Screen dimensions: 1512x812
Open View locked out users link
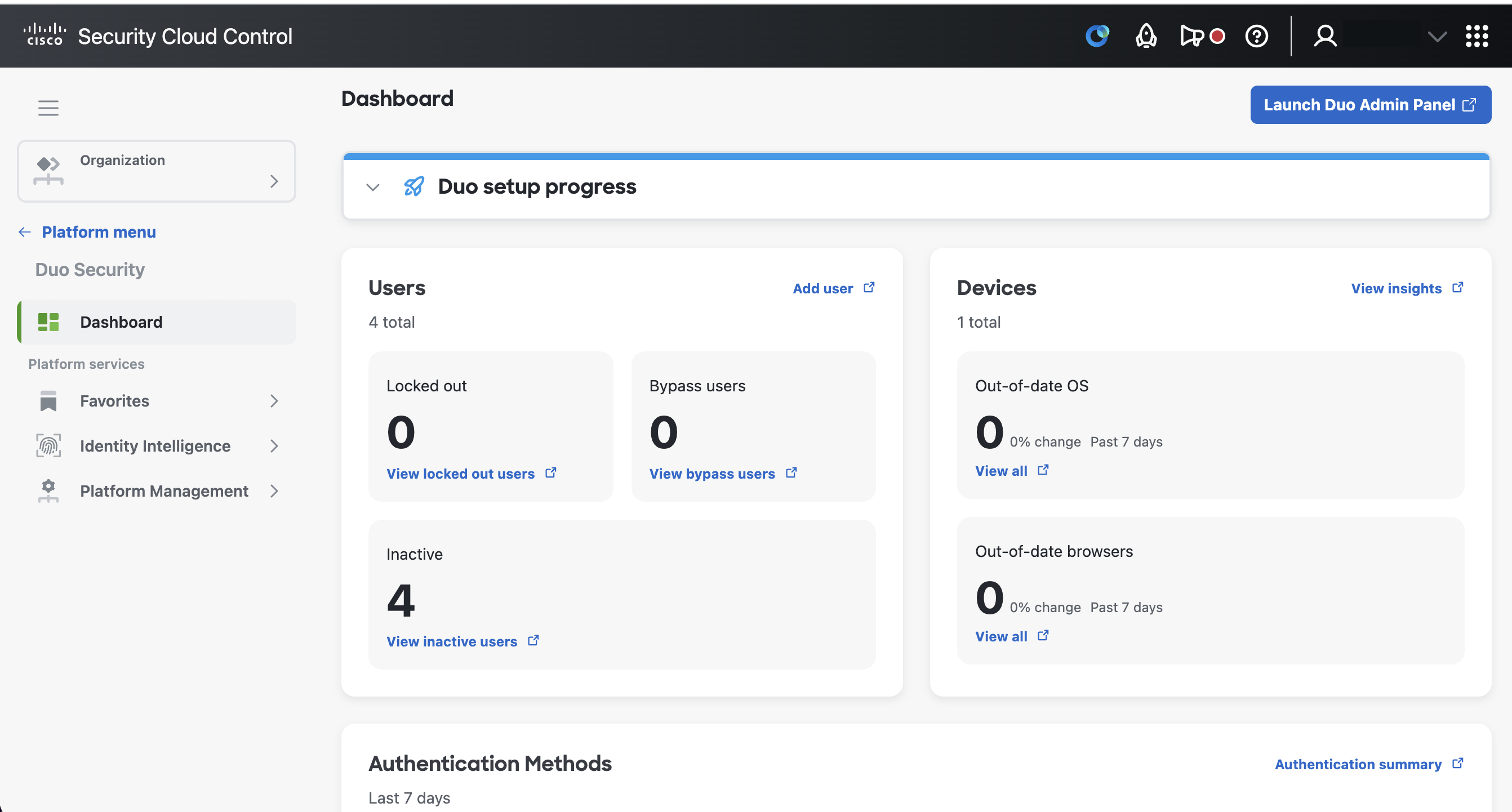(460, 474)
